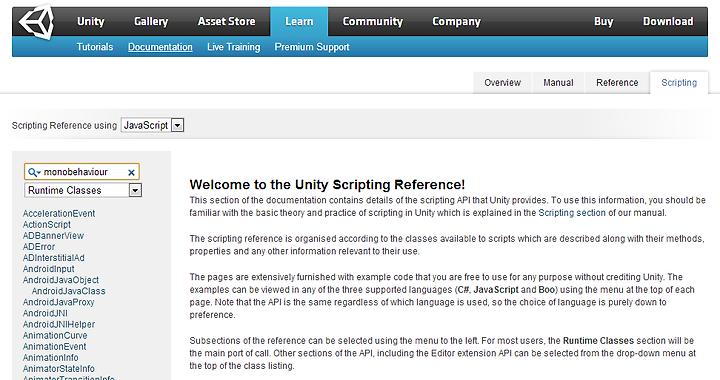Open the Community menu item
This screenshot has width=720, height=380.
(372, 22)
